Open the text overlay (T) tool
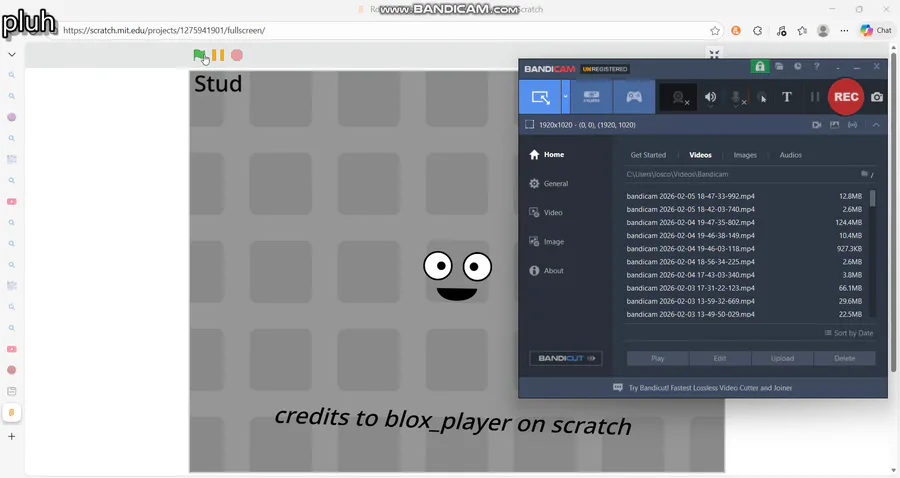 [x=787, y=97]
